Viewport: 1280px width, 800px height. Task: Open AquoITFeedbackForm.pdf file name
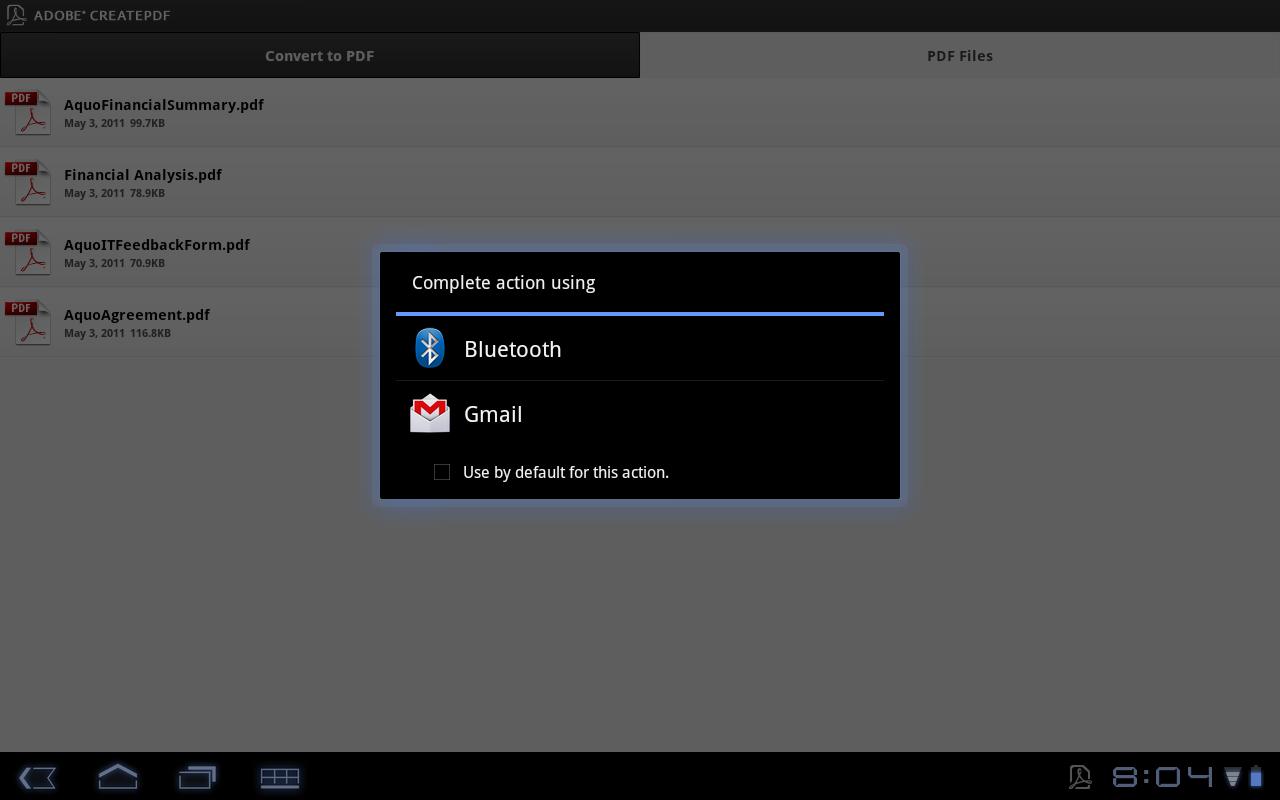(x=157, y=244)
